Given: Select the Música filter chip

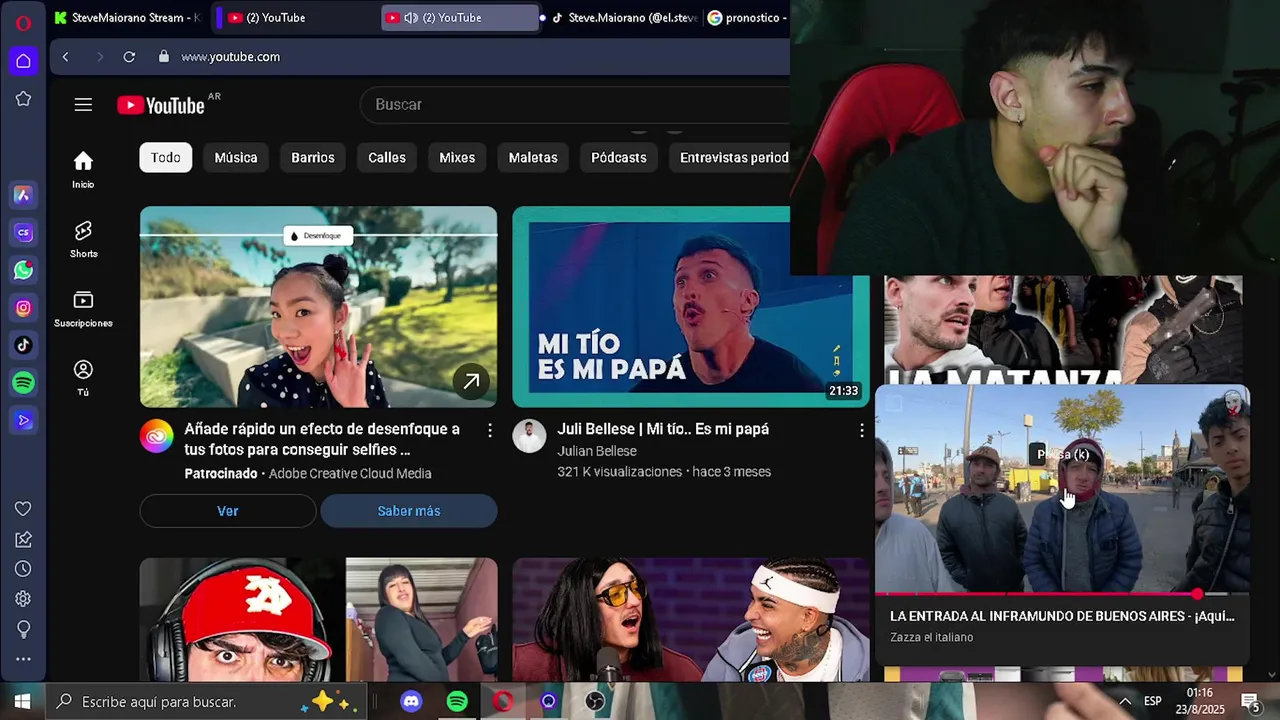Looking at the screenshot, I should tap(236, 157).
